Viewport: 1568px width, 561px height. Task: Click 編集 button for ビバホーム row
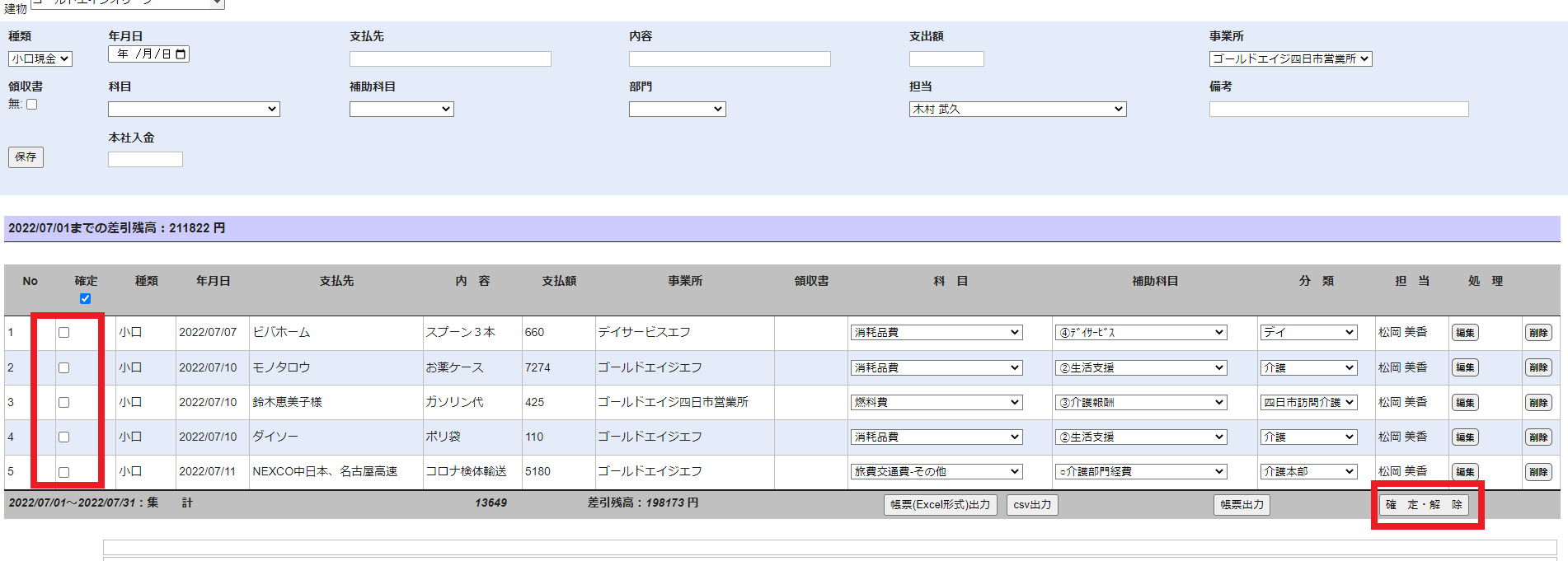pyautogui.click(x=1464, y=333)
